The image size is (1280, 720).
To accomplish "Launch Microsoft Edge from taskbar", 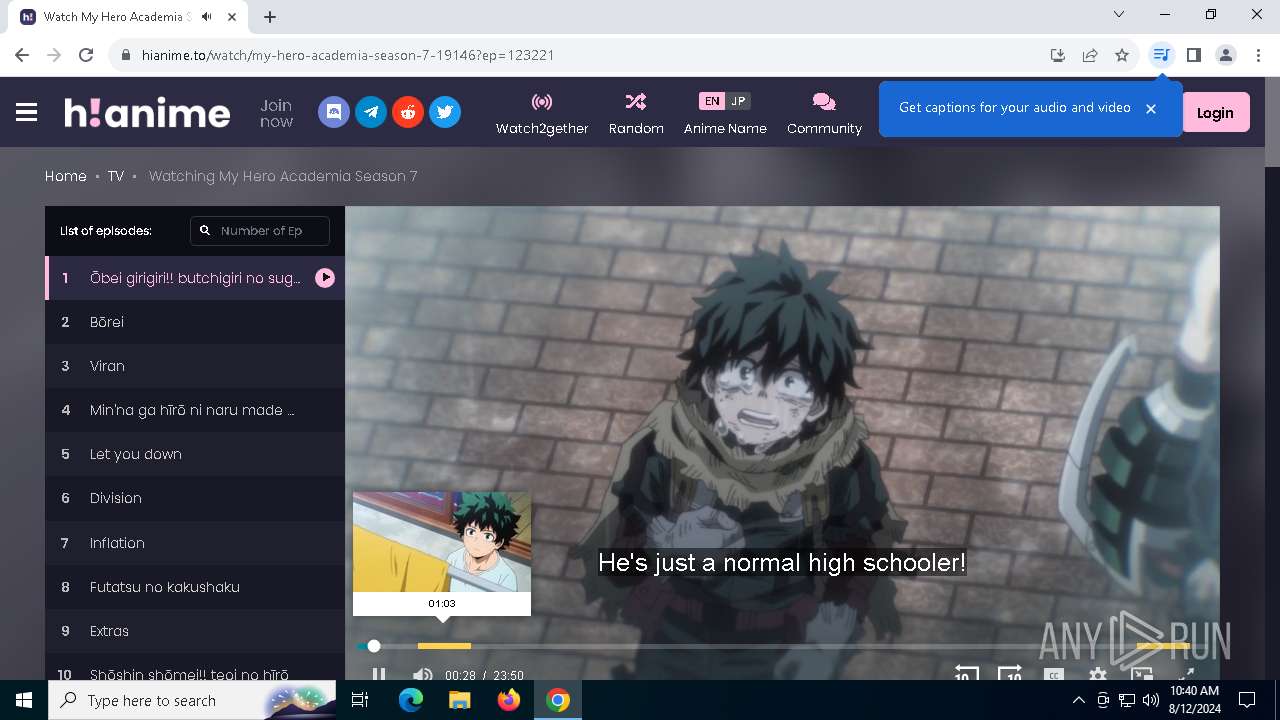I will (x=410, y=700).
